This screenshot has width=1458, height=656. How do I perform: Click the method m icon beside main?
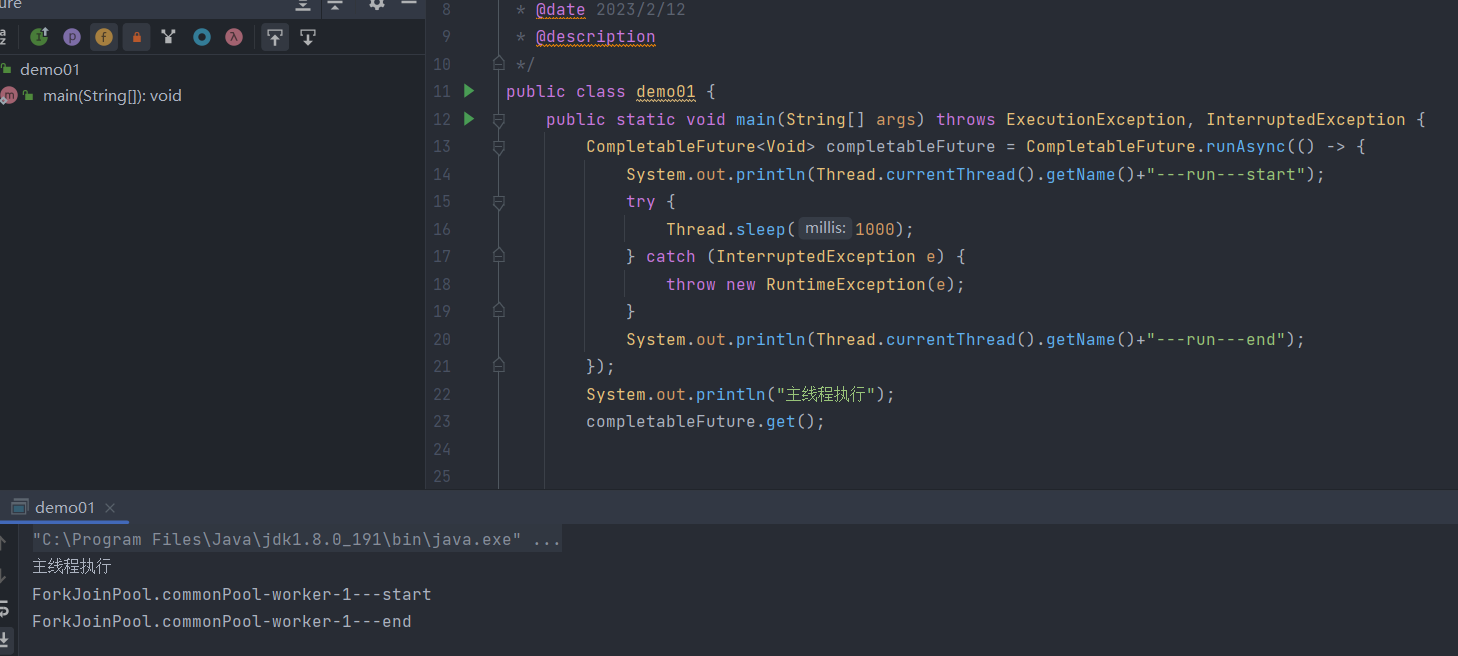tap(9, 96)
